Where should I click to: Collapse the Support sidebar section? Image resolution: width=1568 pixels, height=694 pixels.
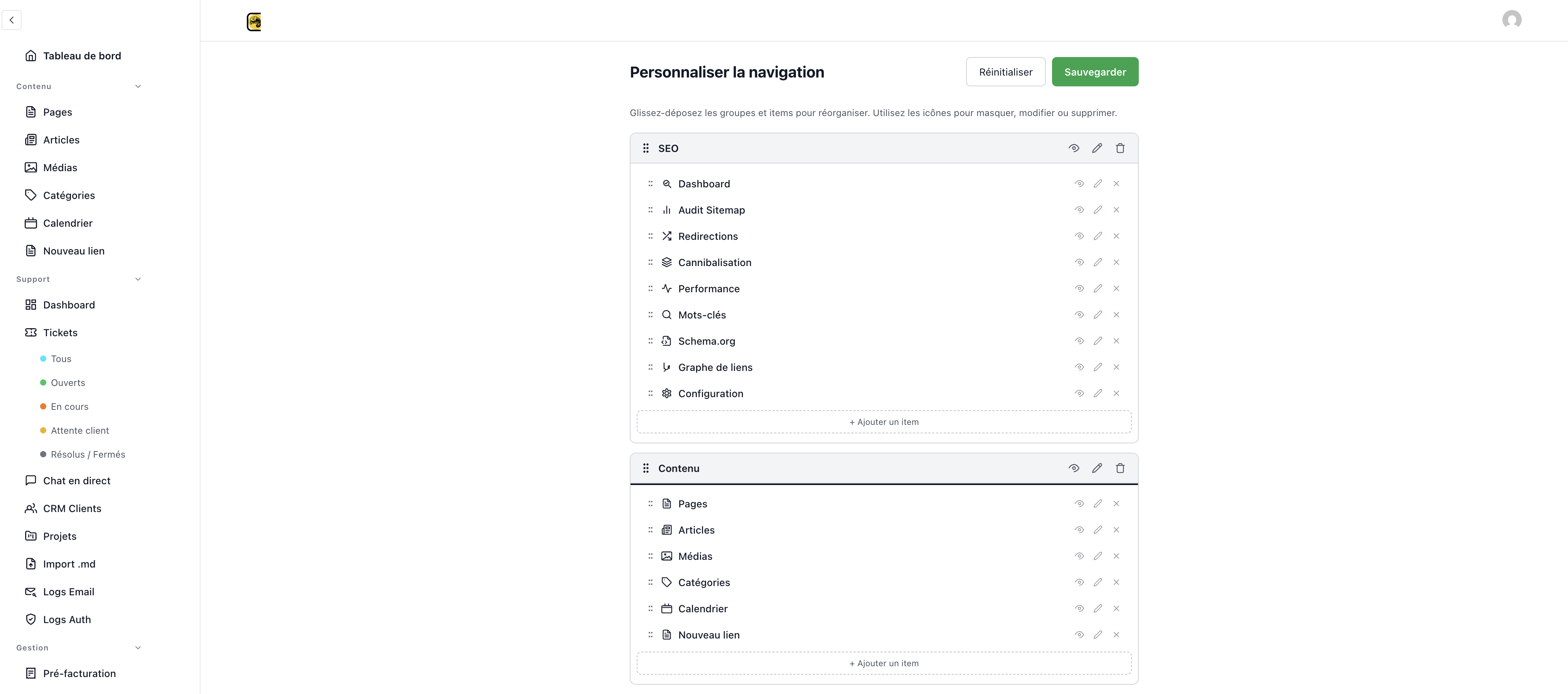click(138, 279)
